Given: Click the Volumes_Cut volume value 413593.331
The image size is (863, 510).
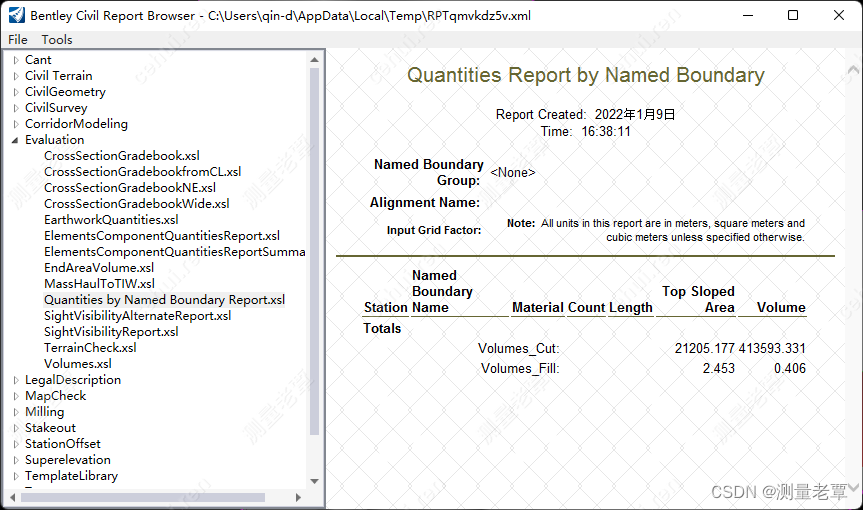Looking at the screenshot, I should 772,348.
